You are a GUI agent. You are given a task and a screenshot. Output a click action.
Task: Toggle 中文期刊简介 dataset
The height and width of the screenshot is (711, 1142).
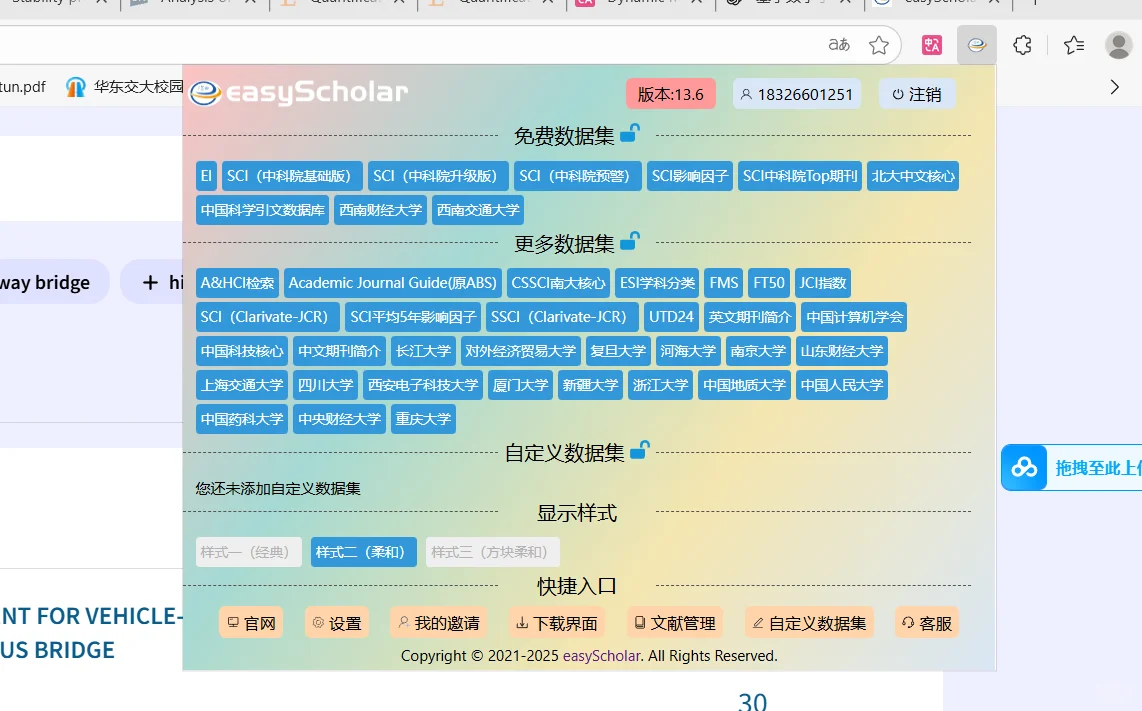pyautogui.click(x=339, y=351)
